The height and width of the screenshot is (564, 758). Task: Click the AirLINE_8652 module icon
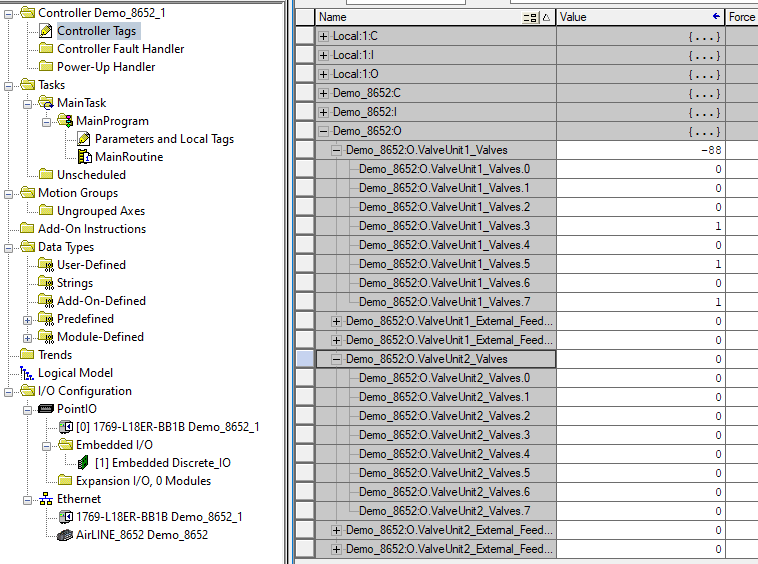click(x=65, y=535)
